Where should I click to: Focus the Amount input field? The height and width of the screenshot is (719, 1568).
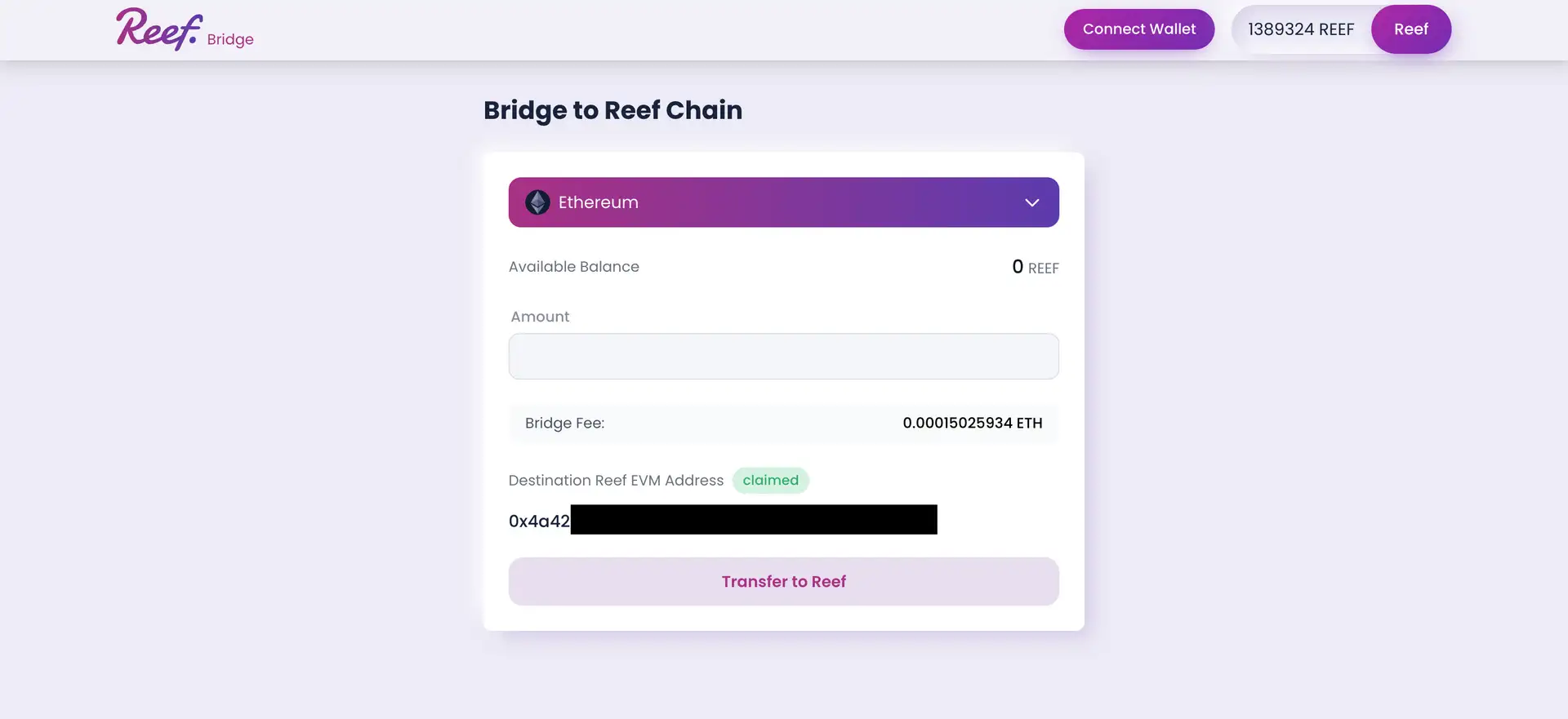coord(783,356)
